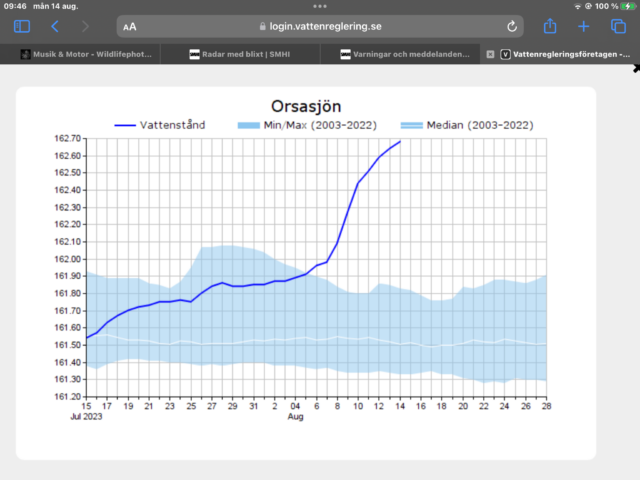
Task: Reload the page with the refresh icon
Action: click(512, 27)
